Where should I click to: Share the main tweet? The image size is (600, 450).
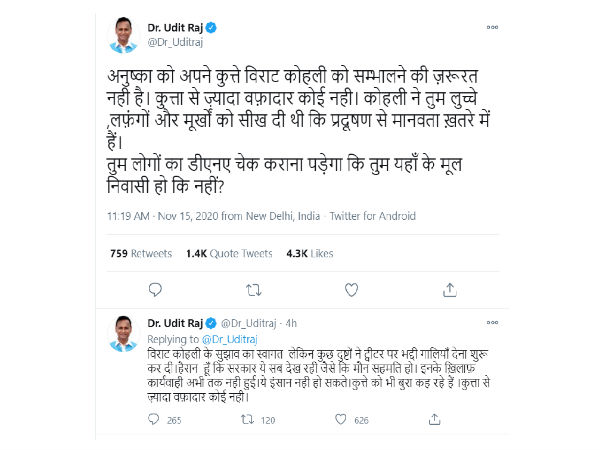[449, 289]
